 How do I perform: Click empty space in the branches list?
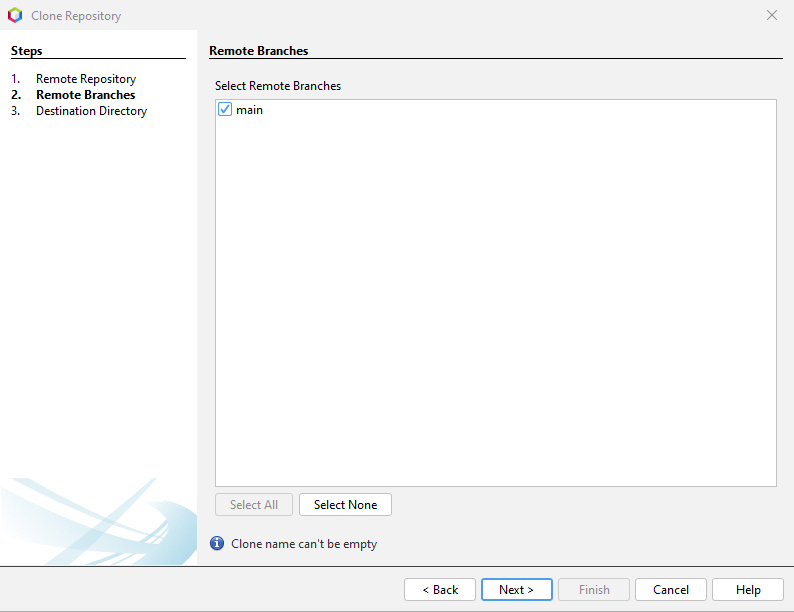(x=495, y=300)
